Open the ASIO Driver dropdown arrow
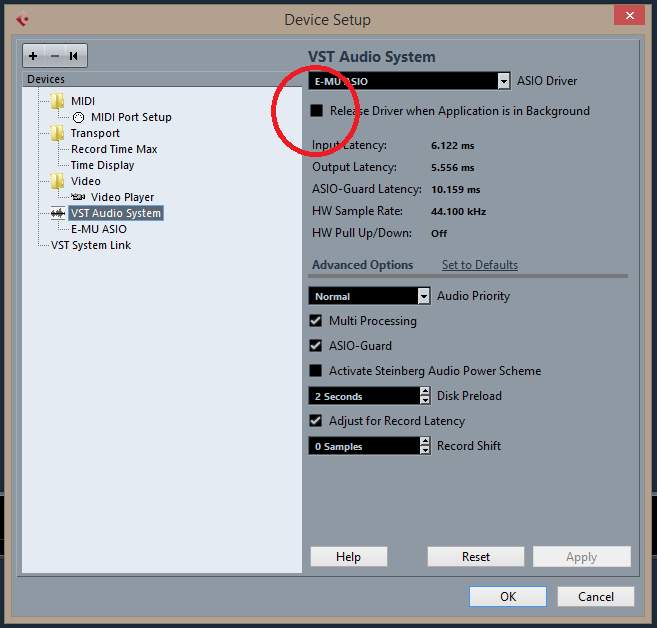657x628 pixels. [504, 81]
